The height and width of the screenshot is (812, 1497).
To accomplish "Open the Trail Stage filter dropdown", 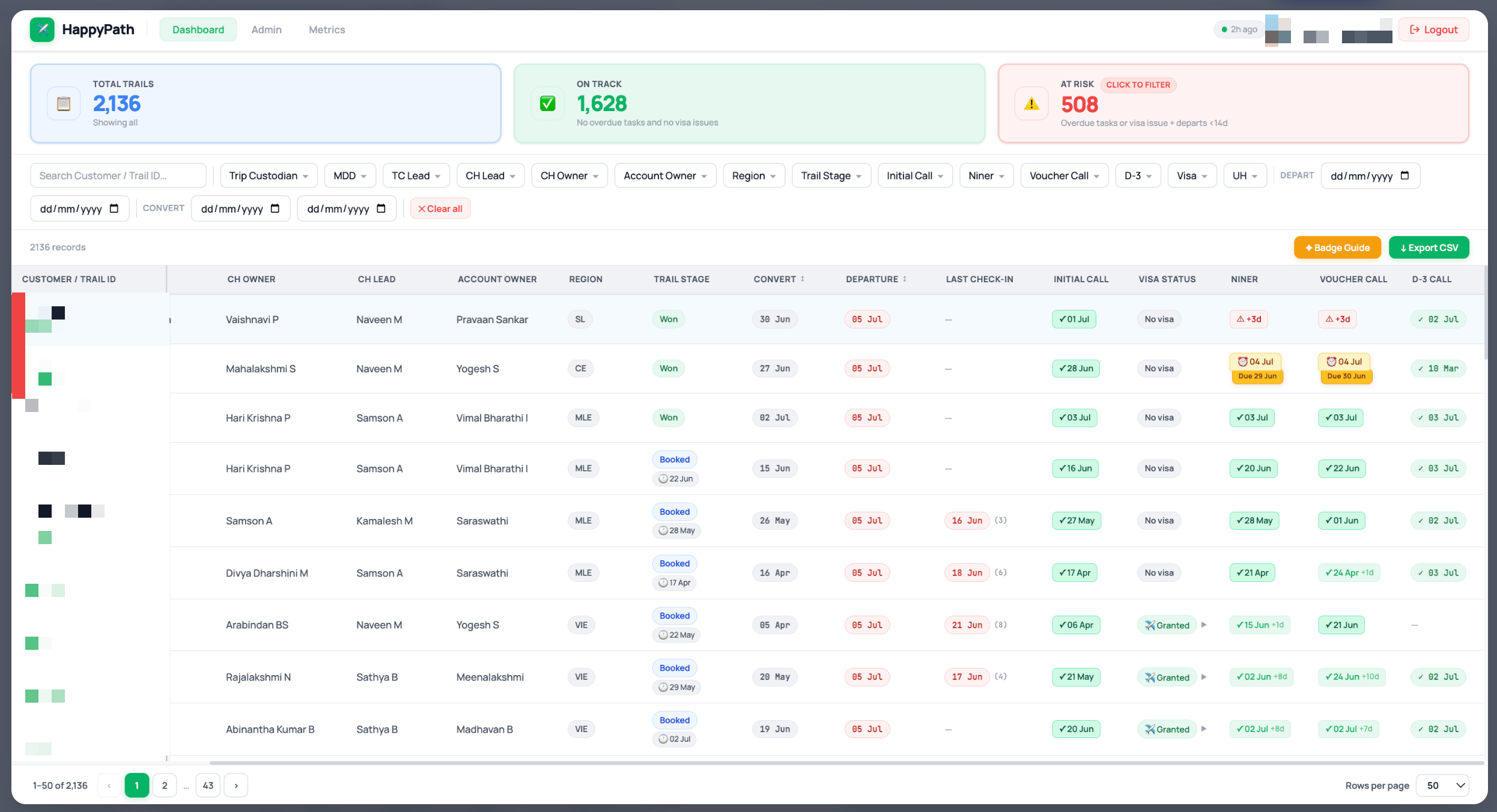I will click(831, 175).
